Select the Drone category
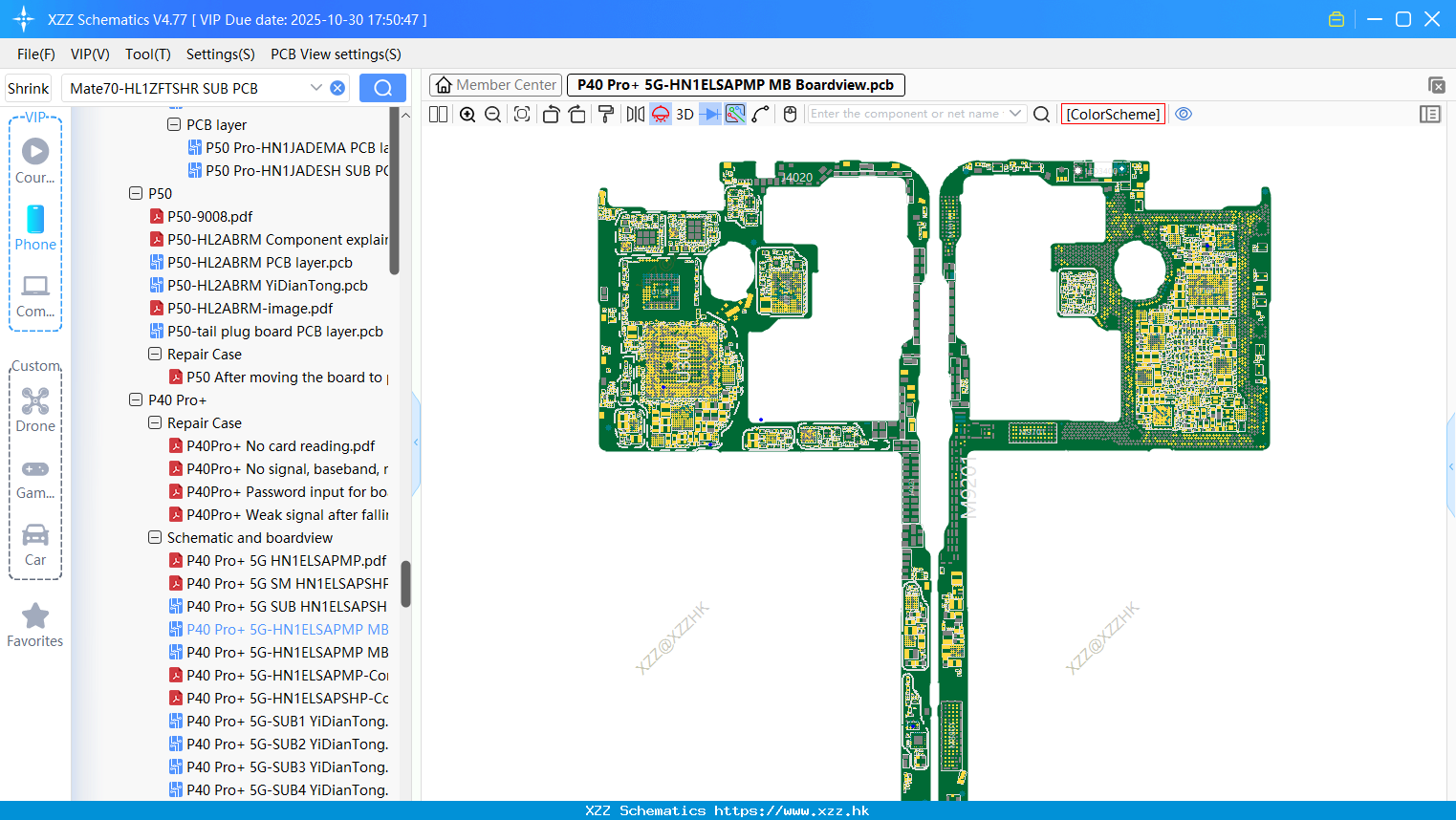Screen dimensions: 1456x820 35,410
